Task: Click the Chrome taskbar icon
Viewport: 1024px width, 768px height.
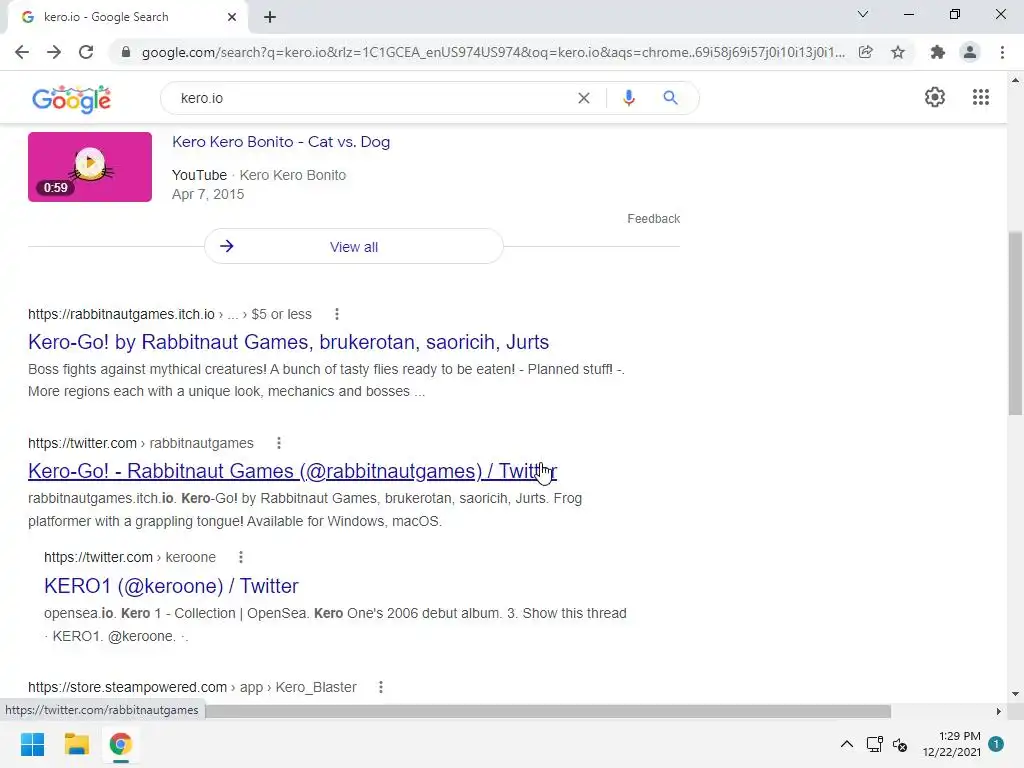Action: (x=120, y=744)
